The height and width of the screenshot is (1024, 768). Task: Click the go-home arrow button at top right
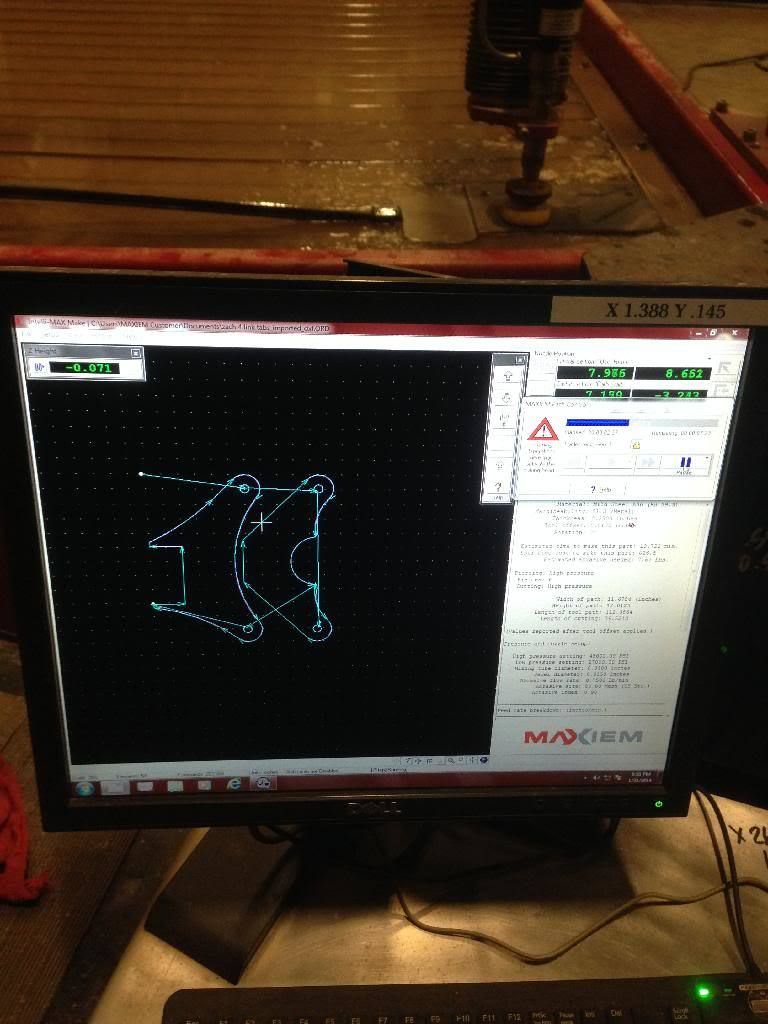(x=726, y=367)
